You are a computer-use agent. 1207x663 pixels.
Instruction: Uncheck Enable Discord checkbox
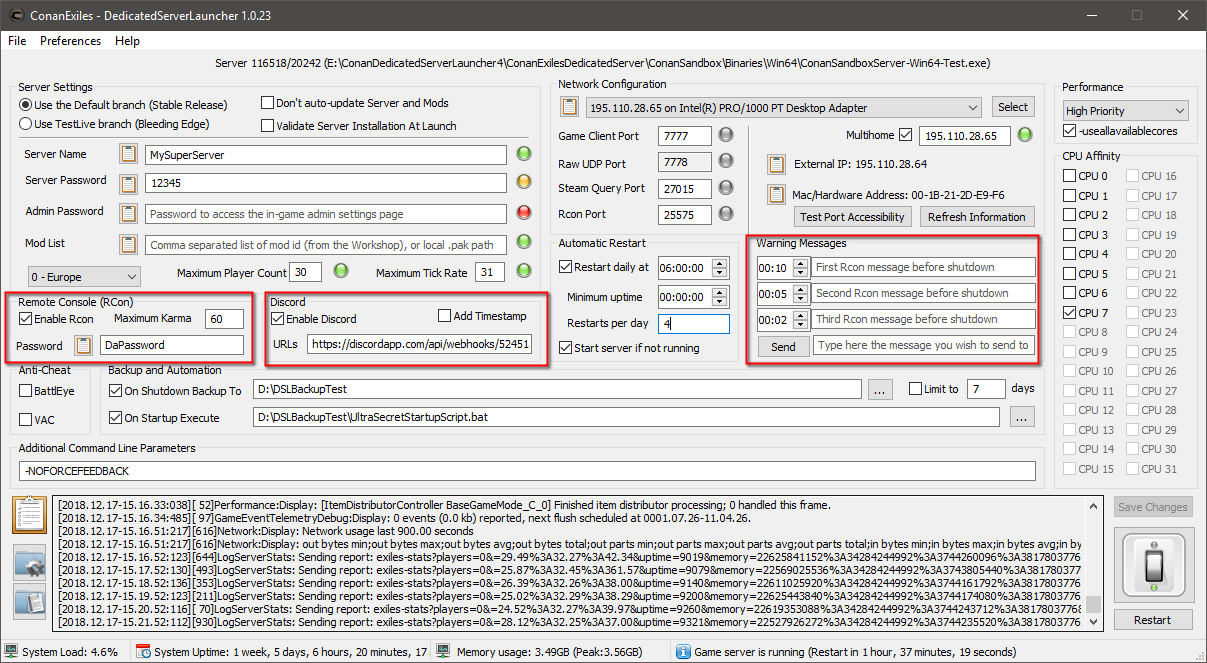[277, 319]
